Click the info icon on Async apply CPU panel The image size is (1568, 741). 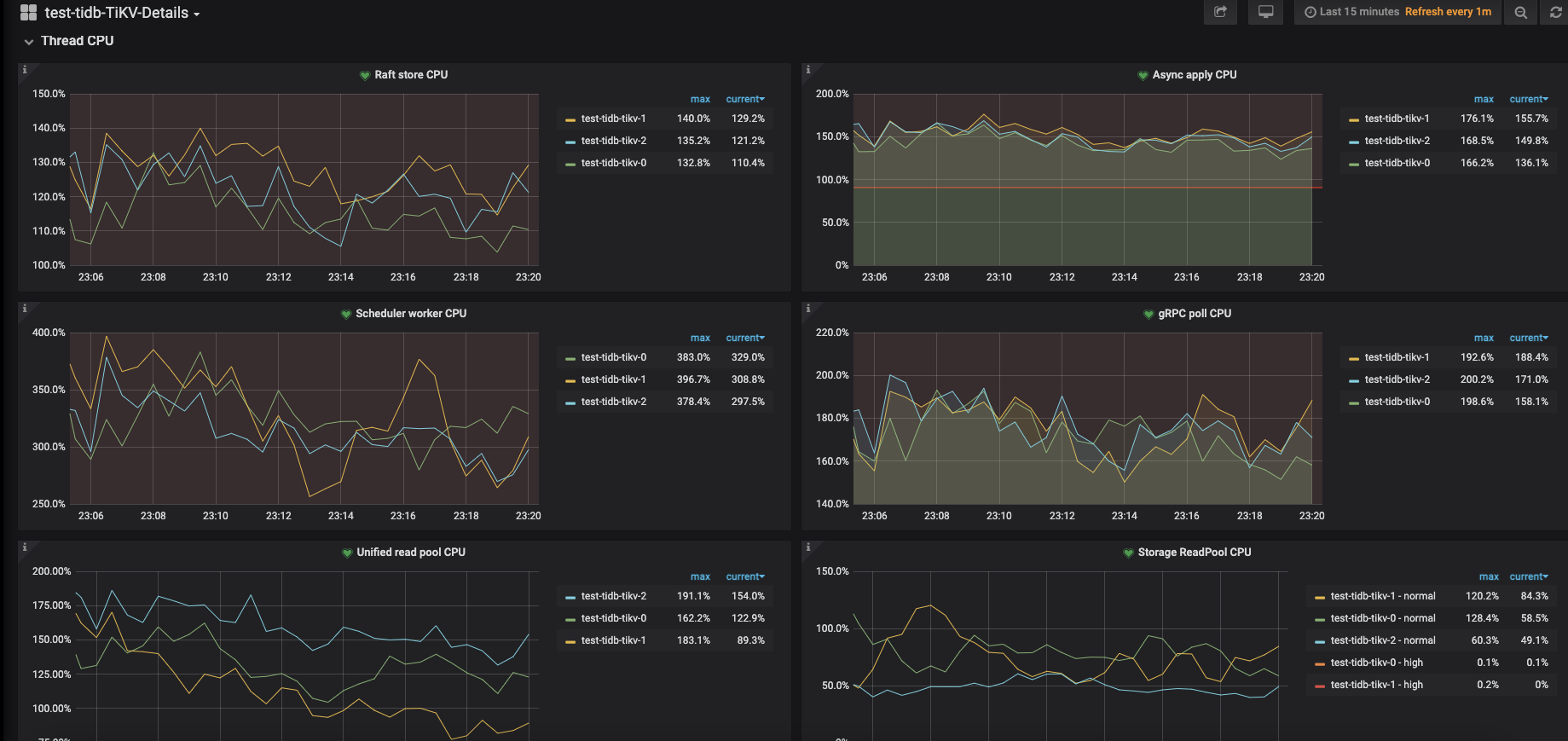tap(808, 70)
